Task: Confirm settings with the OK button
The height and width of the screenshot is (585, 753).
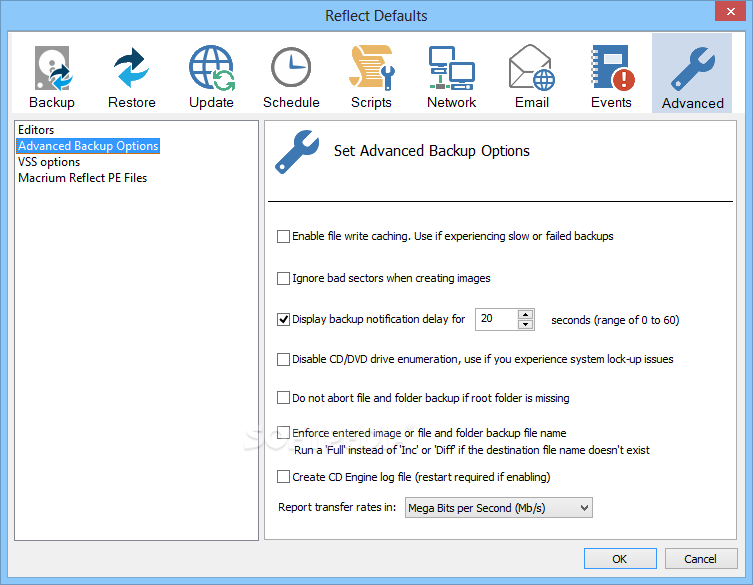Action: coord(620,559)
